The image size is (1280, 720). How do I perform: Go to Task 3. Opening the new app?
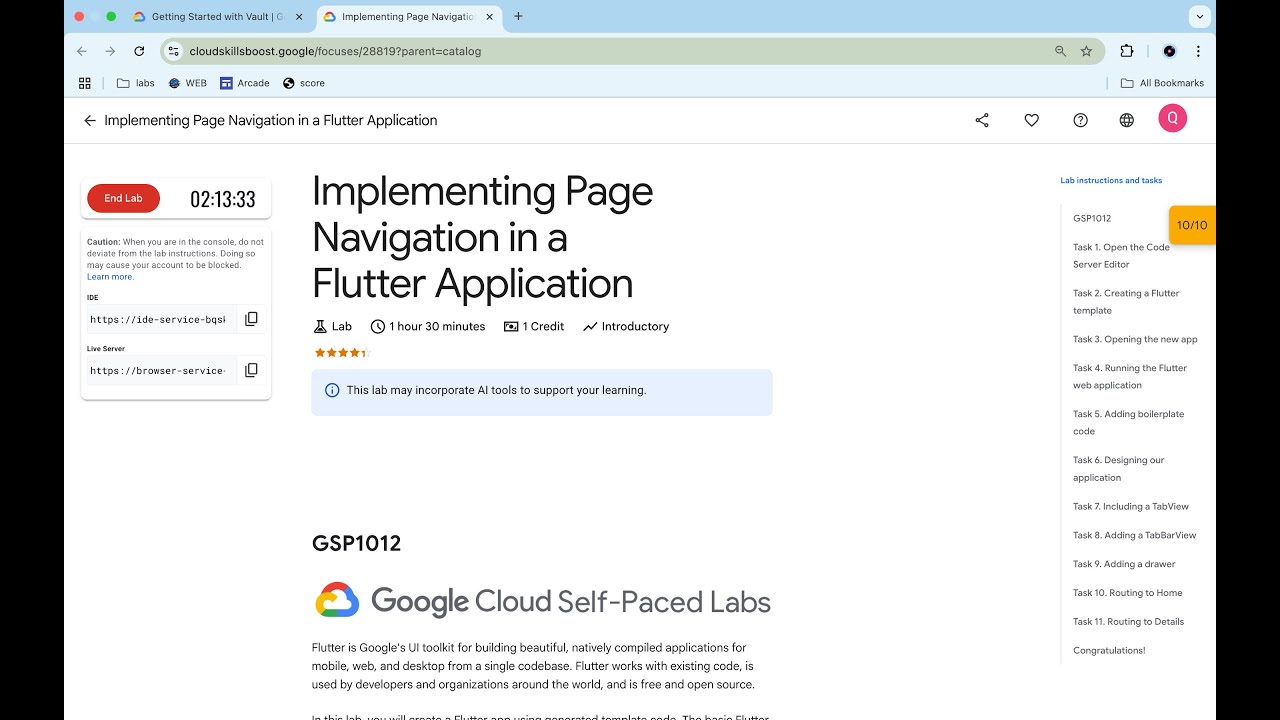(1135, 339)
